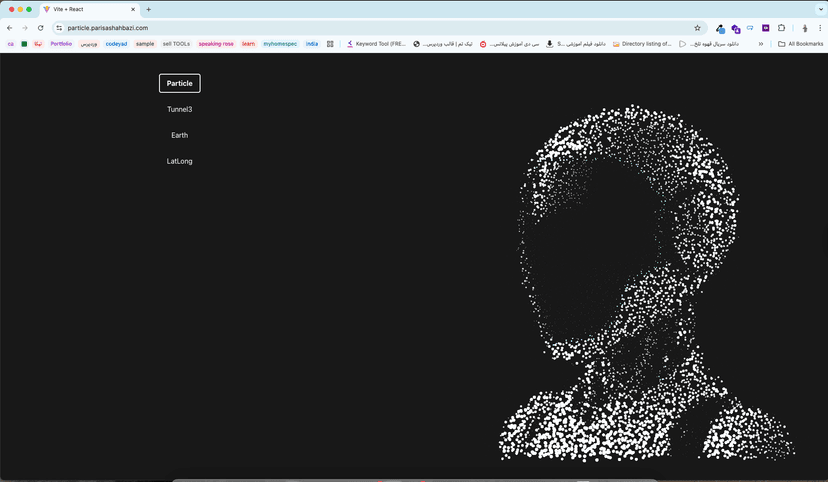
Task: Go back to the previous page
Action: (x=10, y=28)
